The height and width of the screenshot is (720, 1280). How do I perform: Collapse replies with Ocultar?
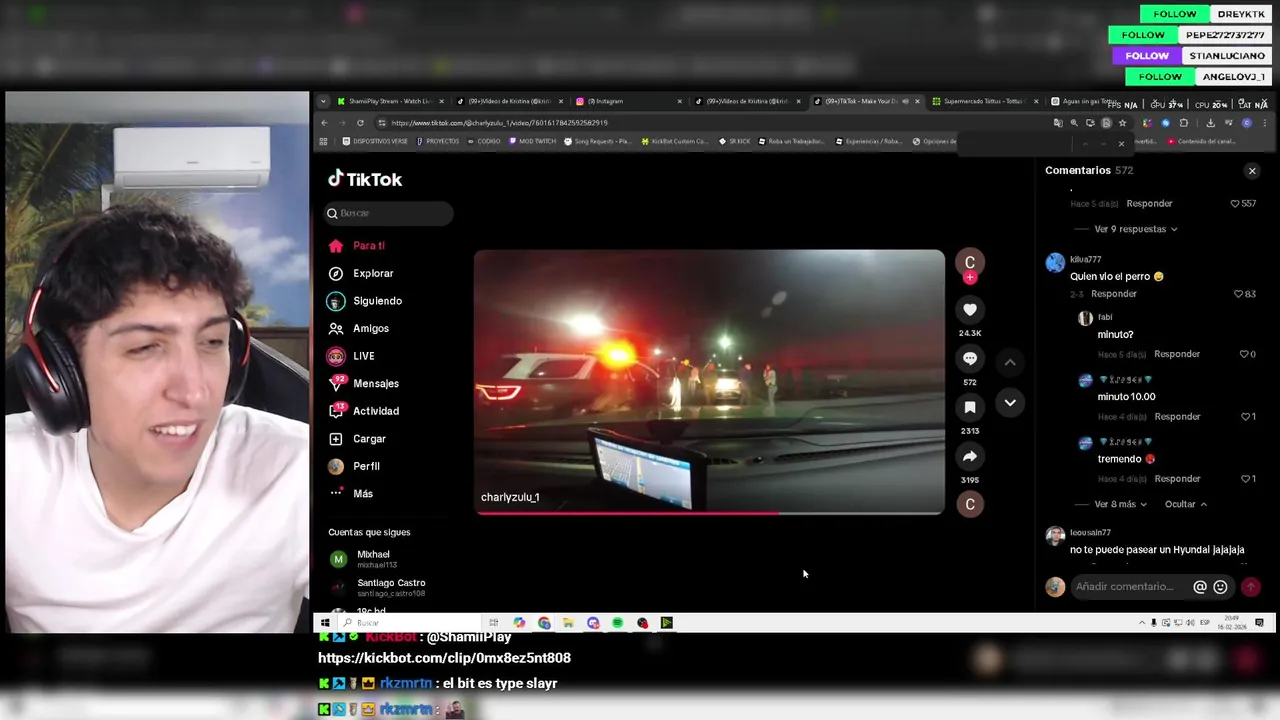tap(1186, 504)
